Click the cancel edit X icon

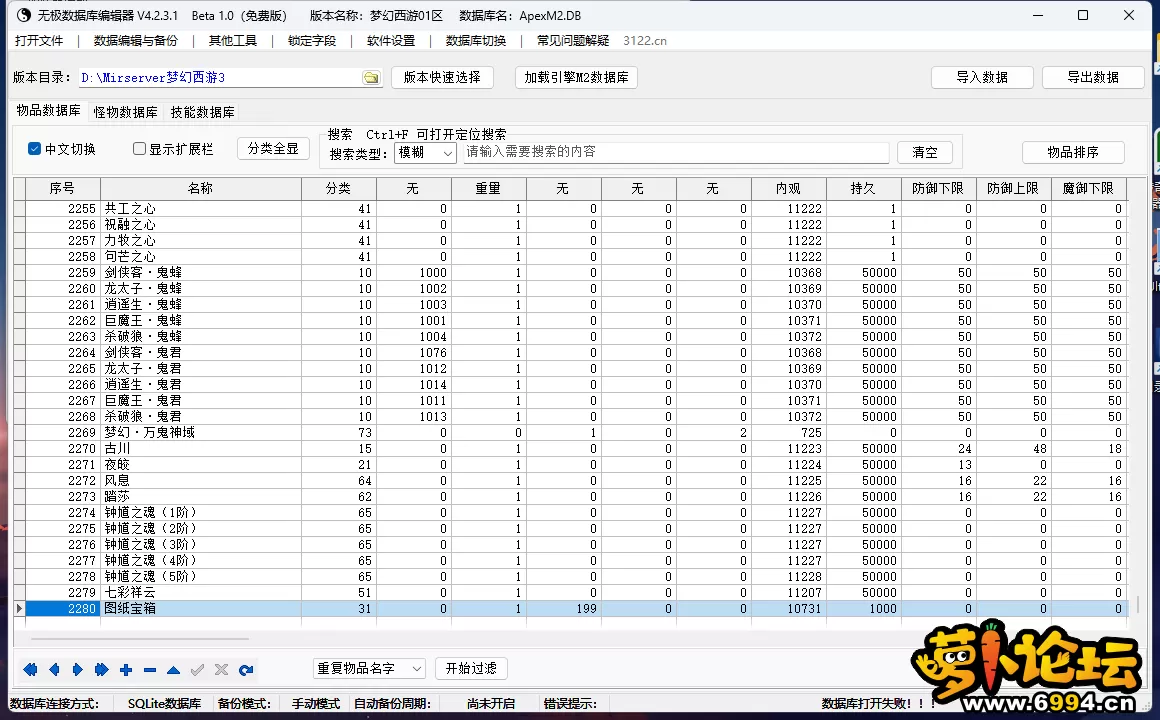pyautogui.click(x=221, y=670)
